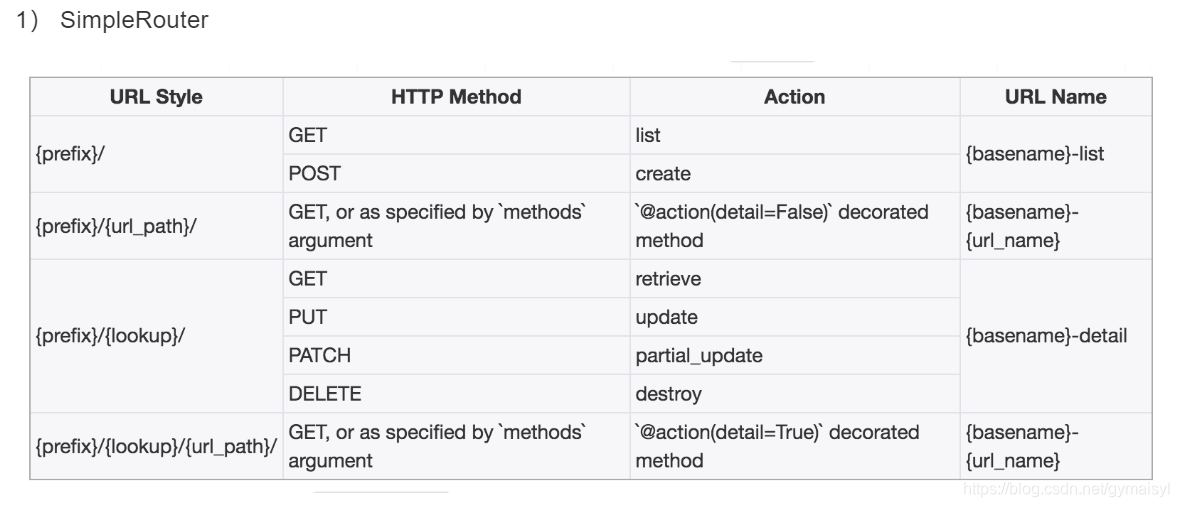Select the HTTP Method column header
Viewport: 1179px width, 507px height.
click(456, 97)
